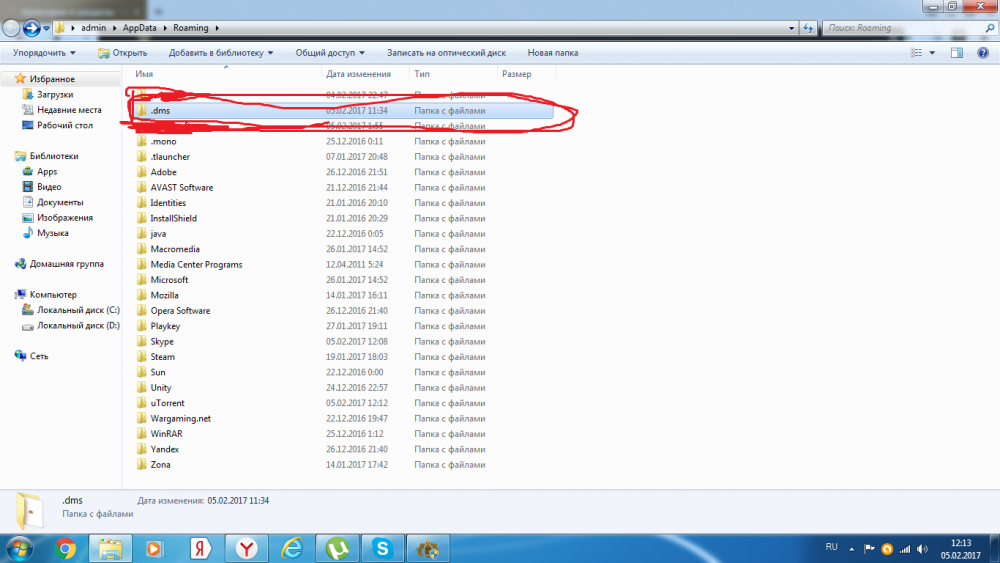The height and width of the screenshot is (563, 1000).
Task: Focus the Roaming search field
Action: (902, 28)
